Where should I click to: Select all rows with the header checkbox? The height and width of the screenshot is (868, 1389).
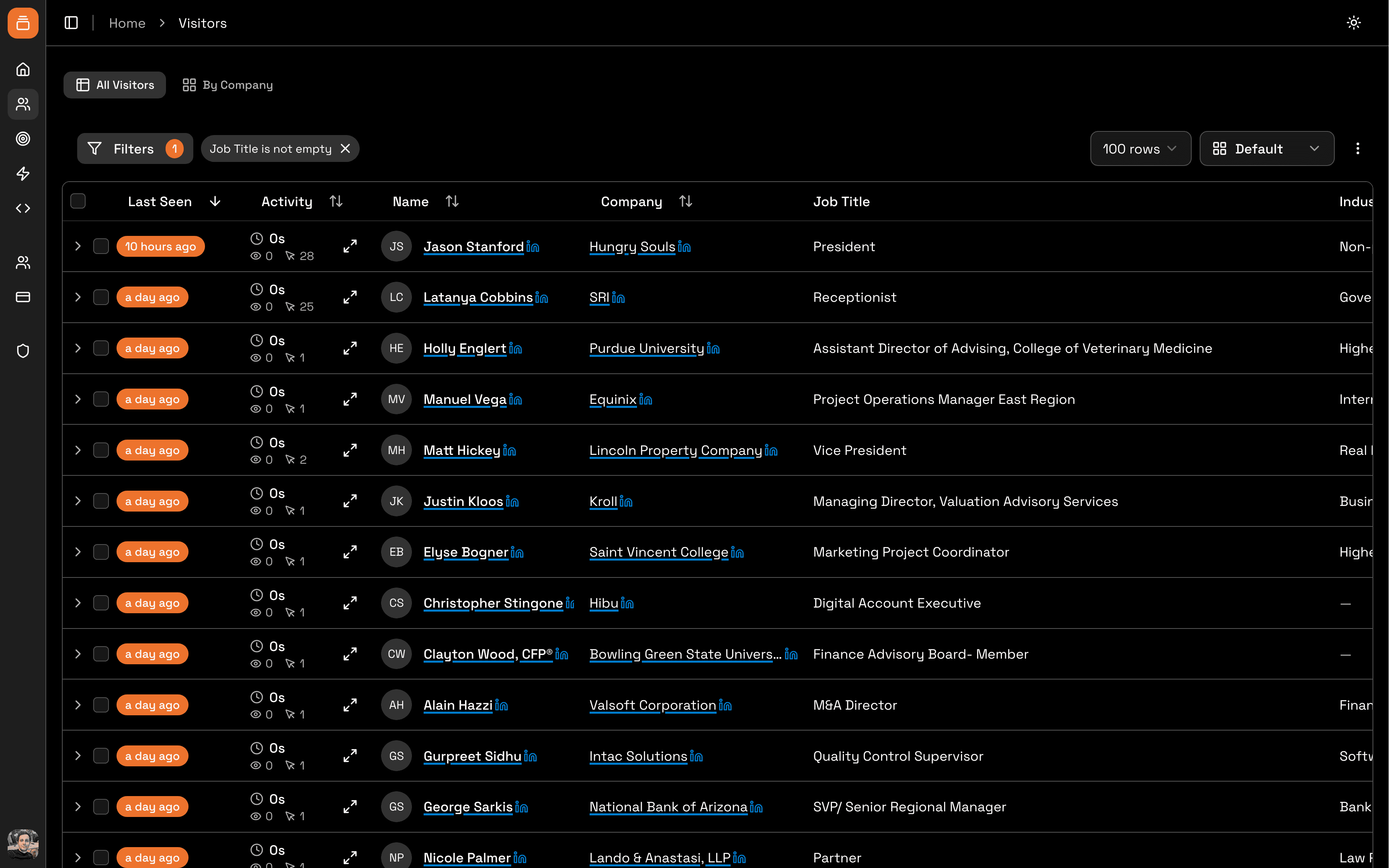[x=78, y=201]
